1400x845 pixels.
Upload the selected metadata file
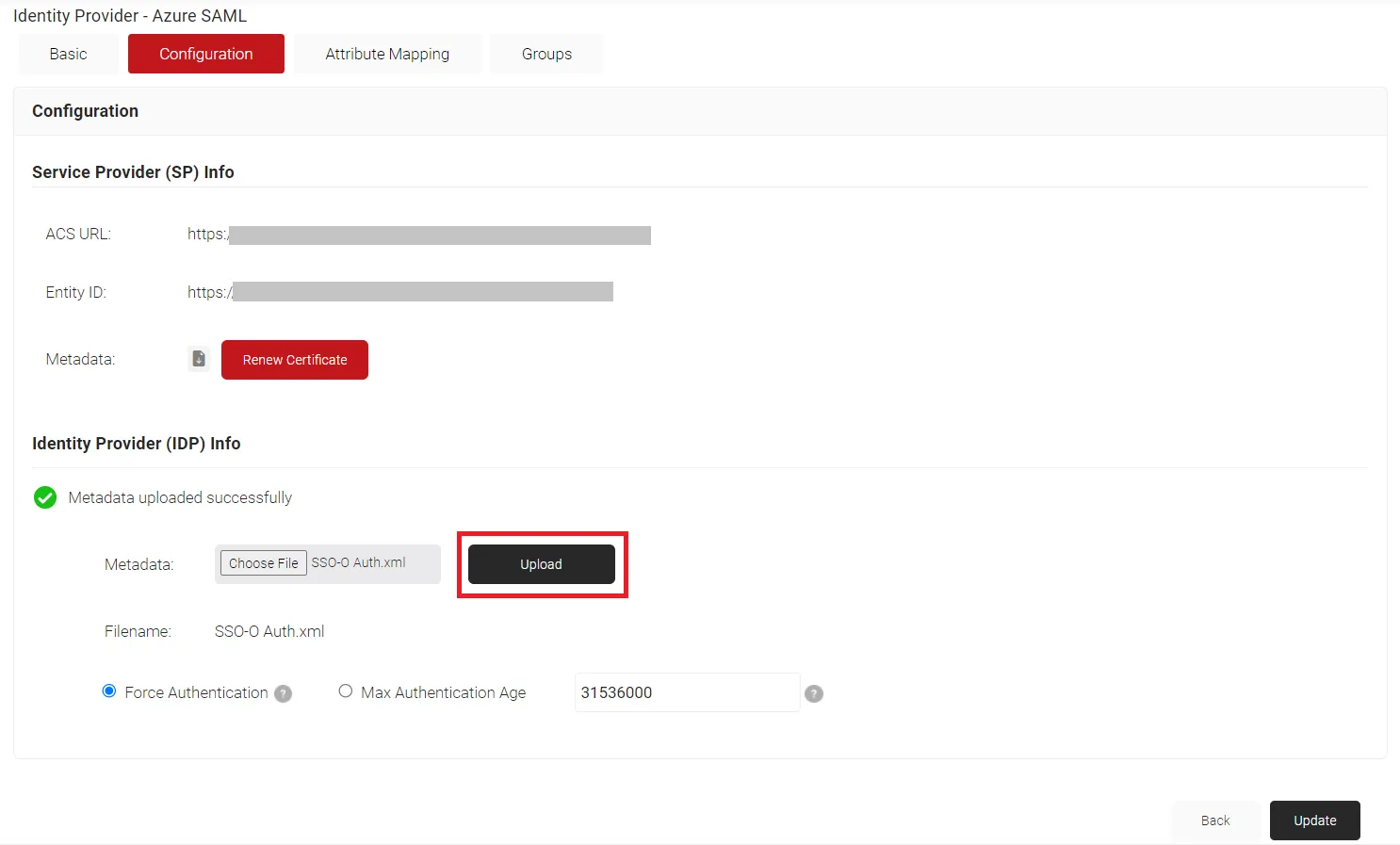pyautogui.click(x=542, y=564)
